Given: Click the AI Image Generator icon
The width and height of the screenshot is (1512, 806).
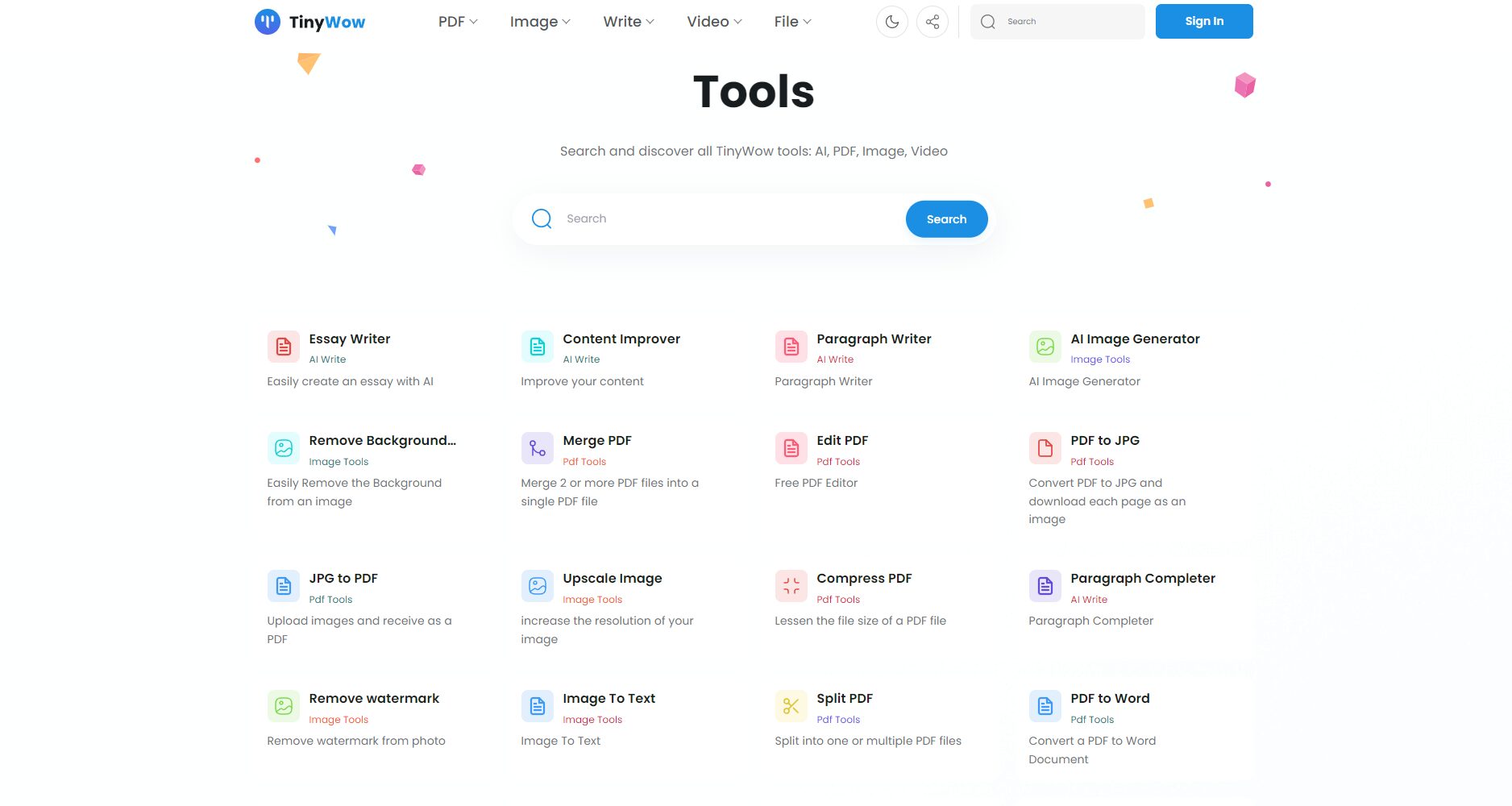Looking at the screenshot, I should pyautogui.click(x=1045, y=347).
